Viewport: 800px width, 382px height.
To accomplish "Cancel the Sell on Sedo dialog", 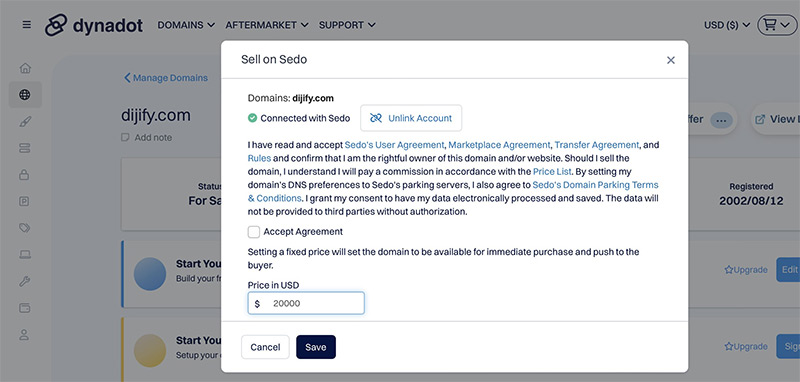I will [x=265, y=347].
